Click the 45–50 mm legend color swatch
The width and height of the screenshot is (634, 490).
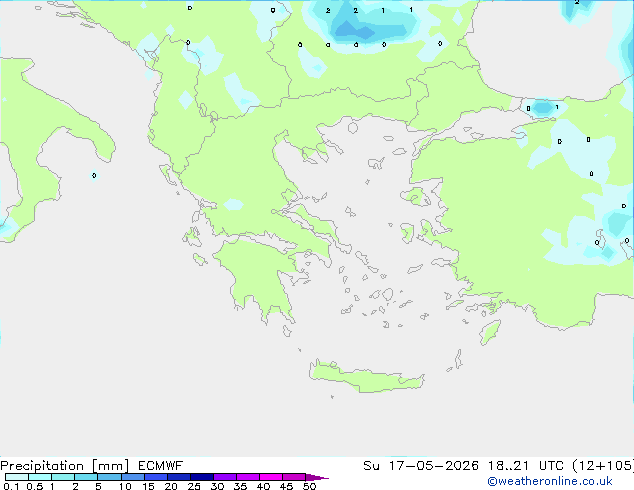[x=294, y=477]
